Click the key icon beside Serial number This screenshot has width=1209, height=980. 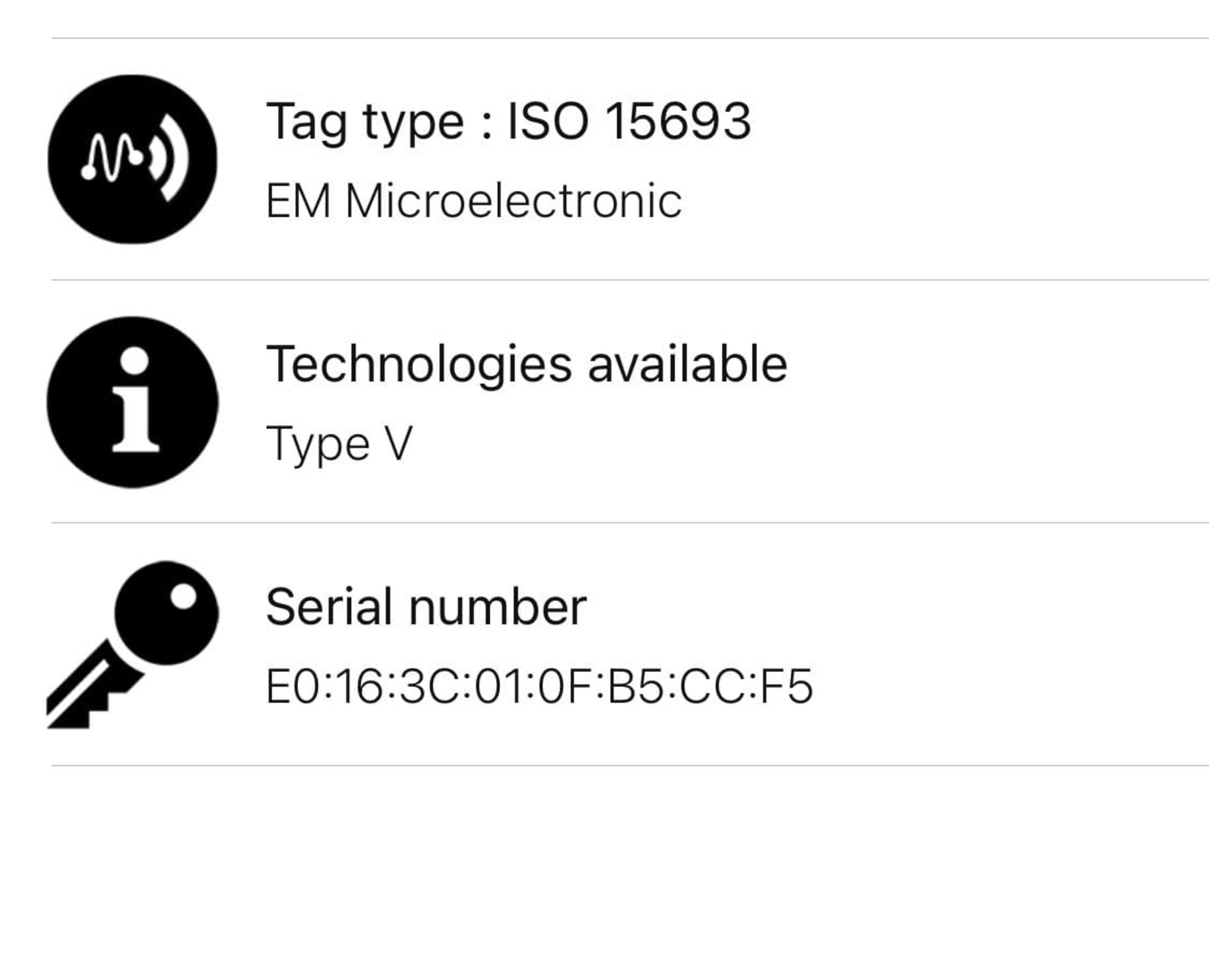(132, 645)
